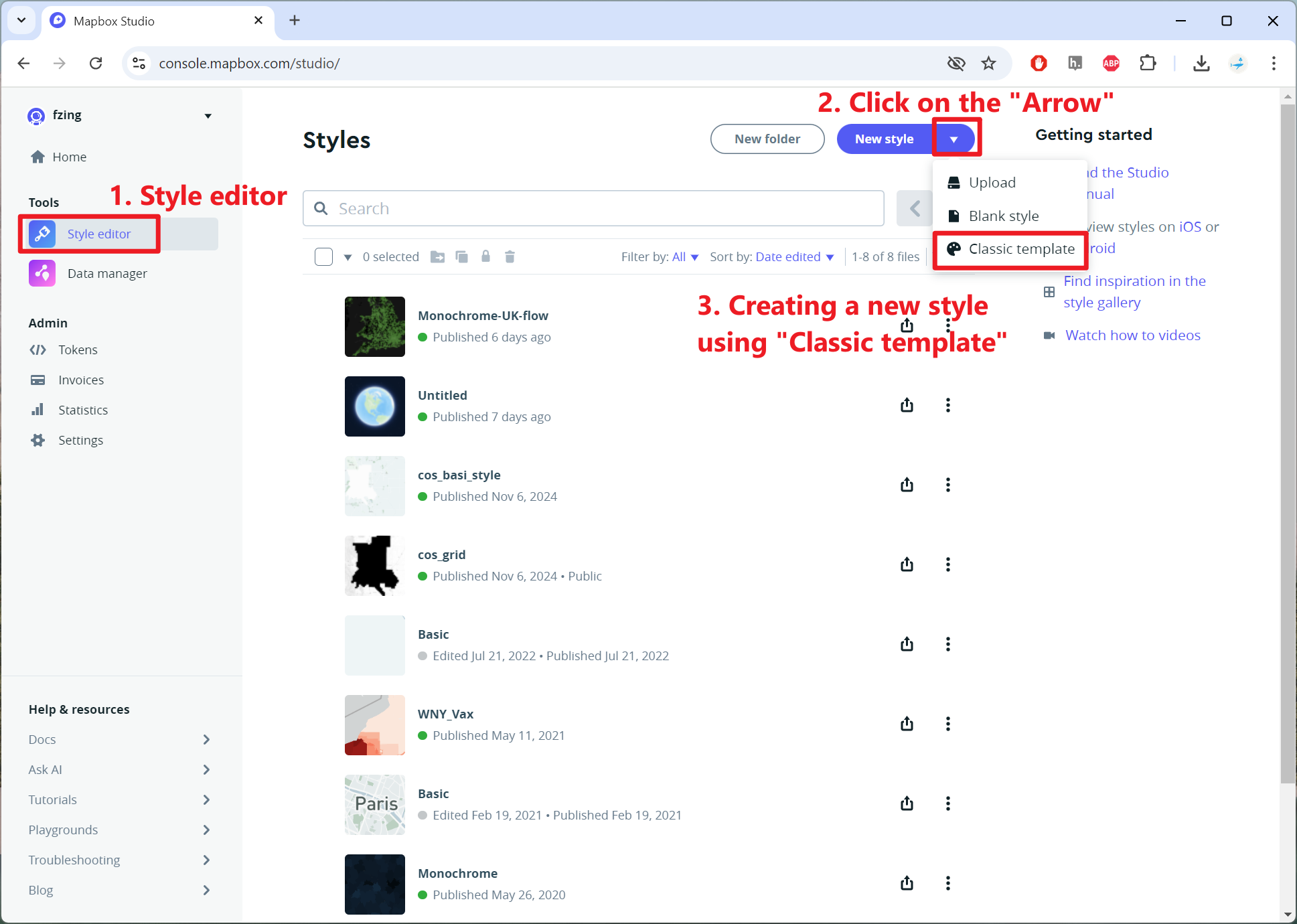Open a new browser tab

[x=295, y=20]
